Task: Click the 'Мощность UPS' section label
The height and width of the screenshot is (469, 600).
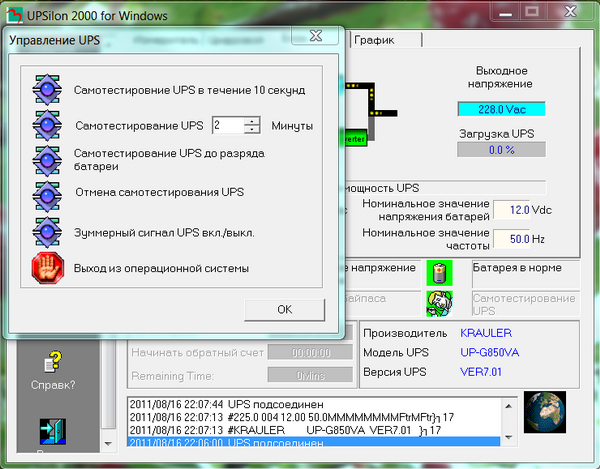Action: point(381,188)
